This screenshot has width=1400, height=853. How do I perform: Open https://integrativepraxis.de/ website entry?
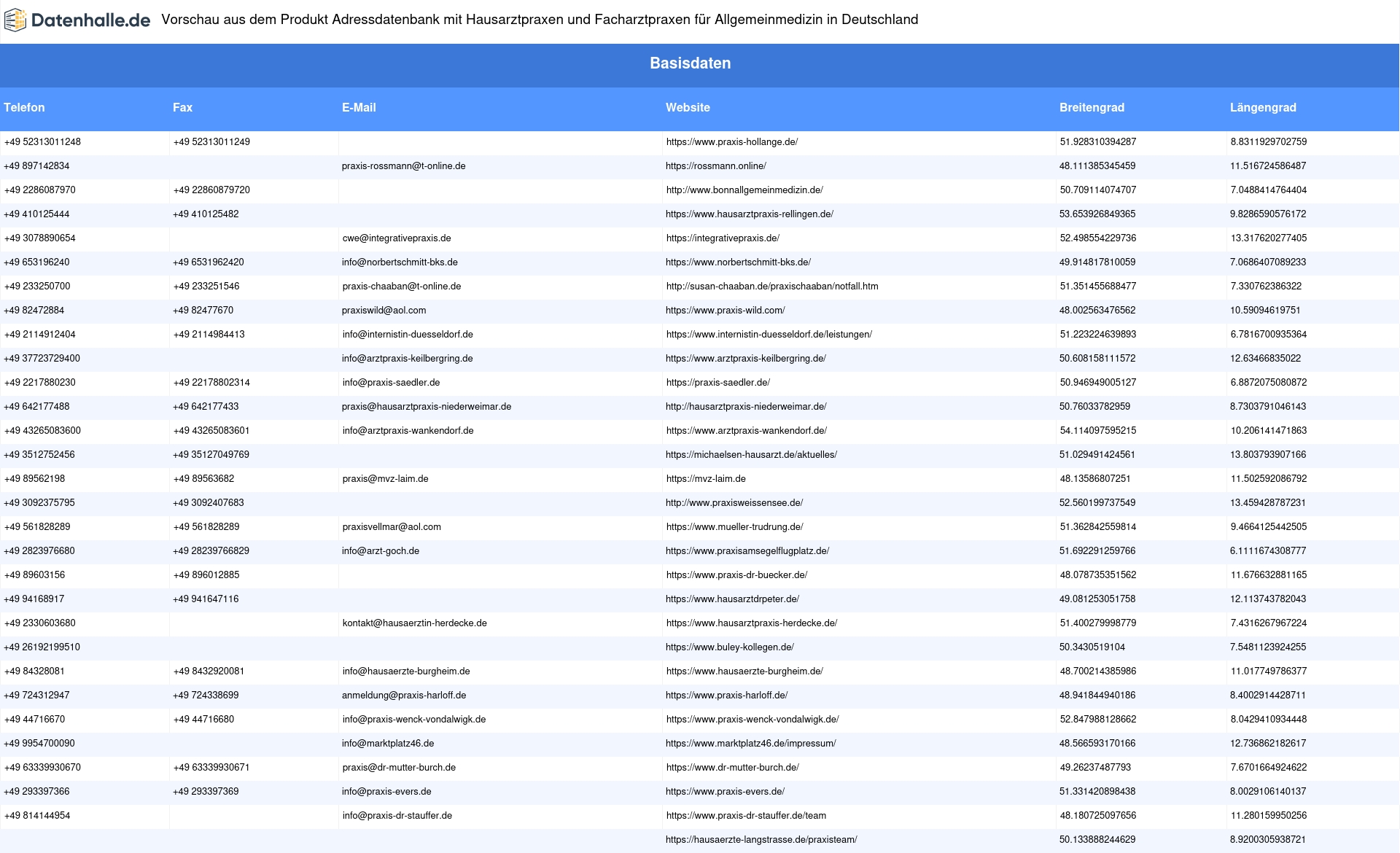click(723, 238)
